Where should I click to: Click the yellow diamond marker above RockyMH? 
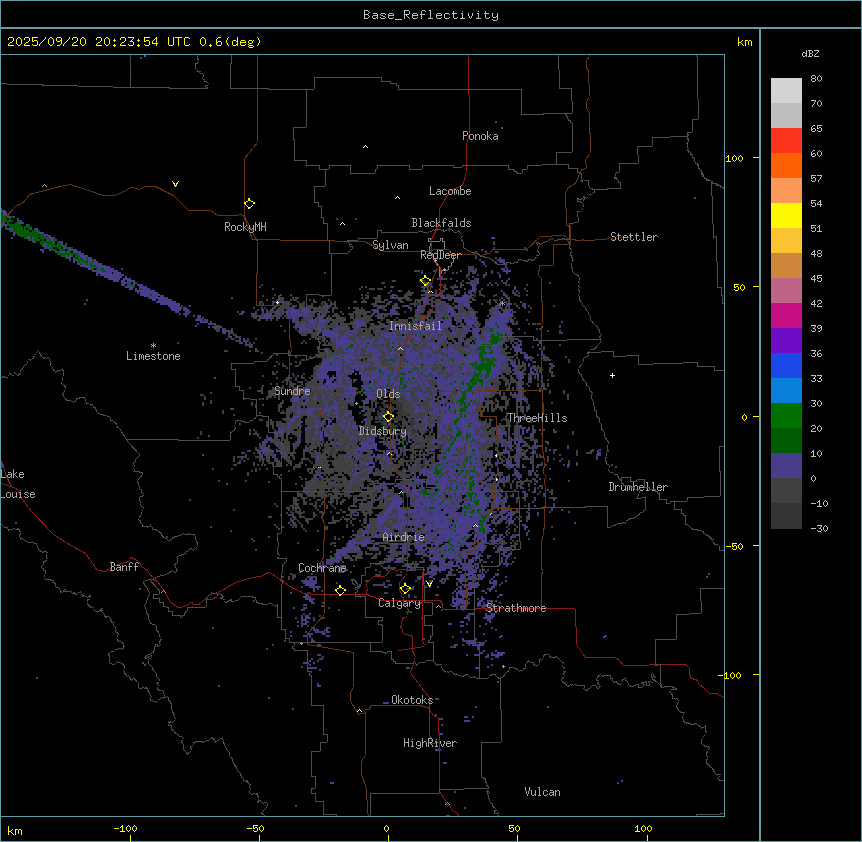tap(249, 203)
